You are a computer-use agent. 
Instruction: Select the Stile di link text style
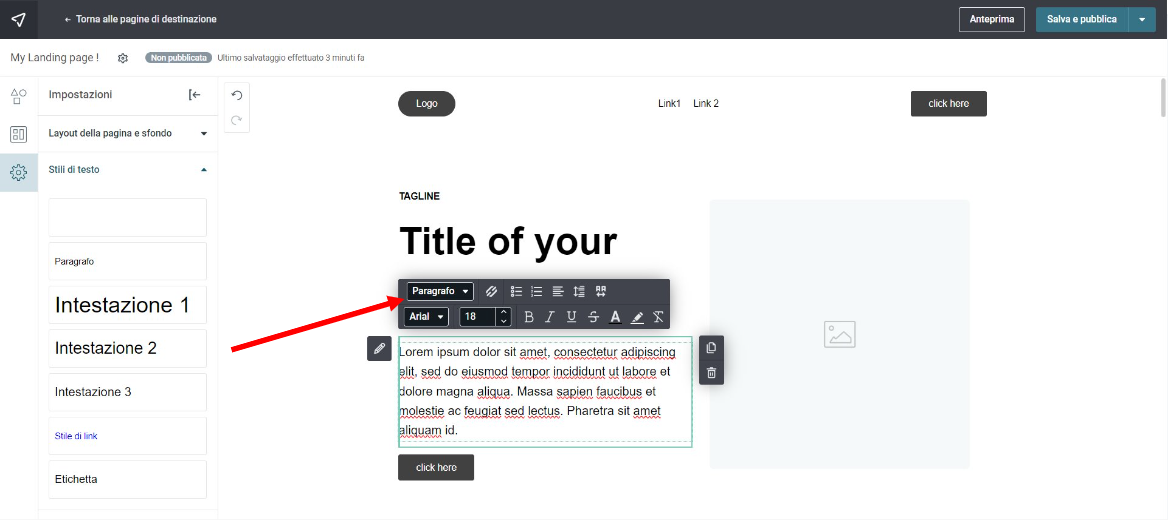(127, 436)
